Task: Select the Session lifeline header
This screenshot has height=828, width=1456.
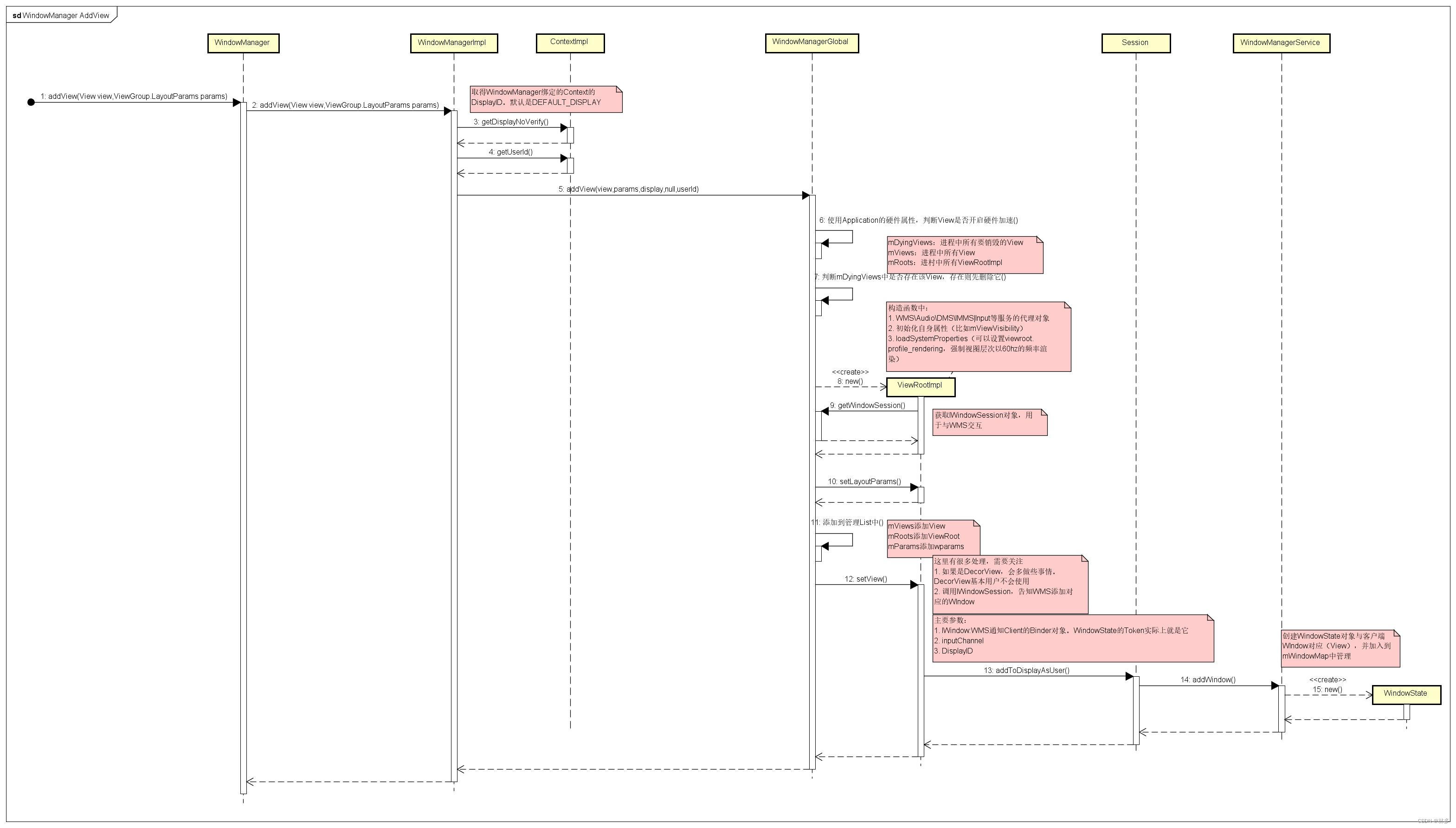Action: click(1135, 42)
